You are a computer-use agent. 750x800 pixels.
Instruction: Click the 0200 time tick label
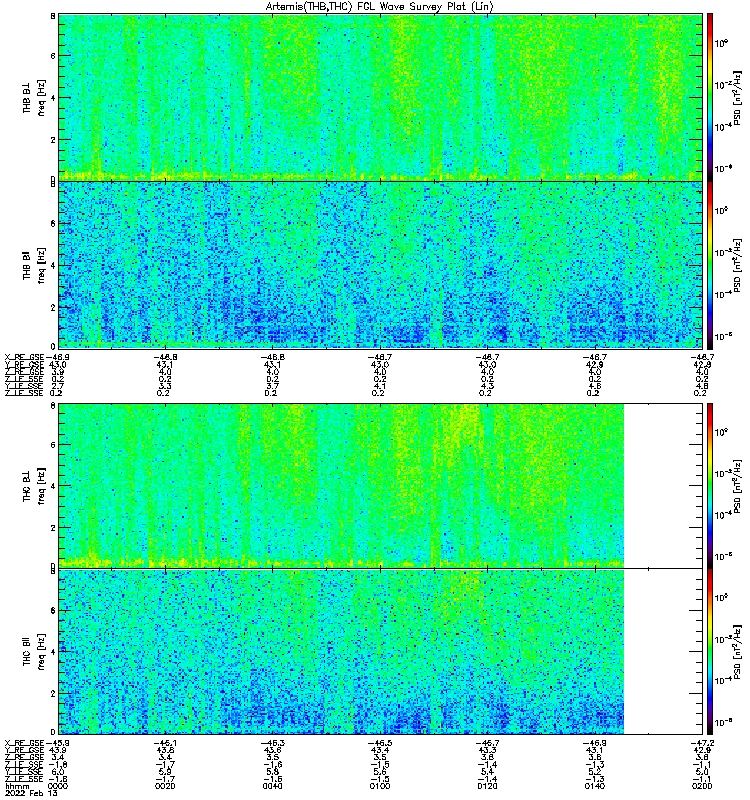point(702,786)
